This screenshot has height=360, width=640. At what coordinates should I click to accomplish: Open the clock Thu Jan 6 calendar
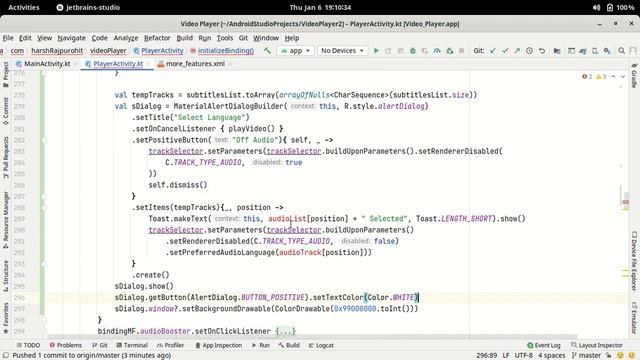pyautogui.click(x=320, y=7)
